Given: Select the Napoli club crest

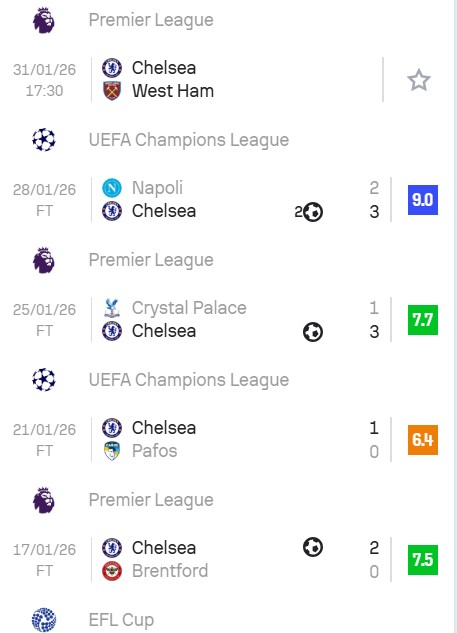Looking at the screenshot, I should pyautogui.click(x=112, y=188).
